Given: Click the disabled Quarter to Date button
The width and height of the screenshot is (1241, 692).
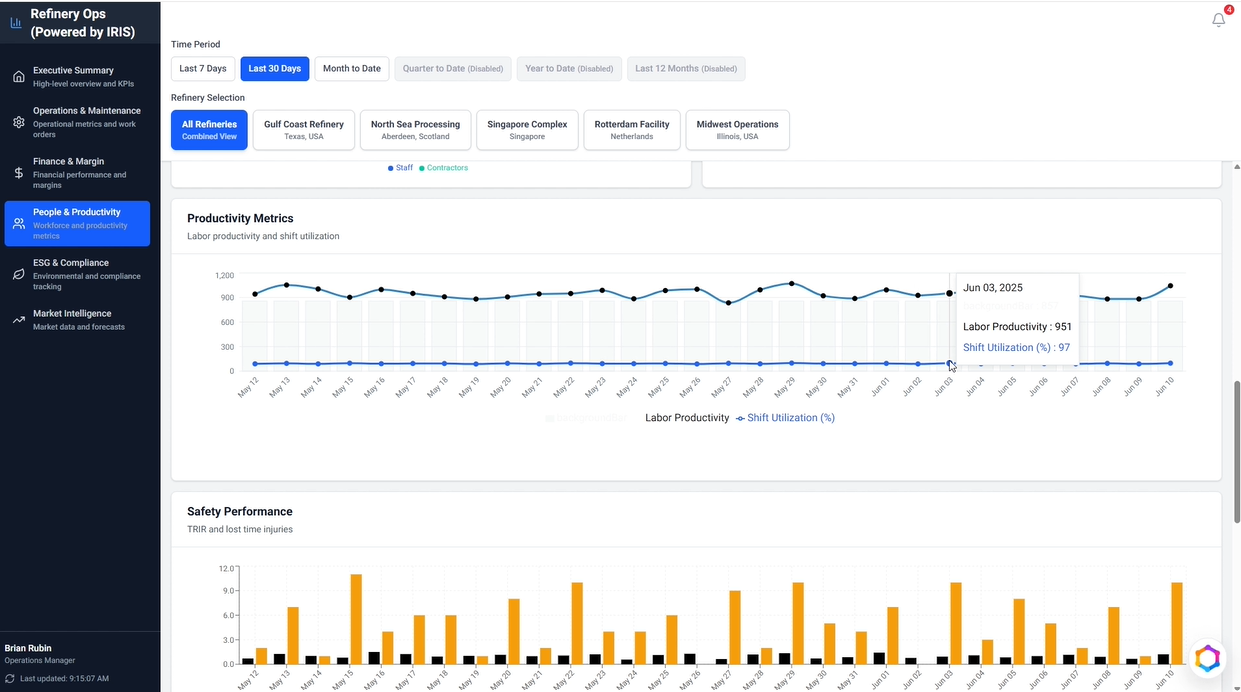Looking at the screenshot, I should click(453, 69).
